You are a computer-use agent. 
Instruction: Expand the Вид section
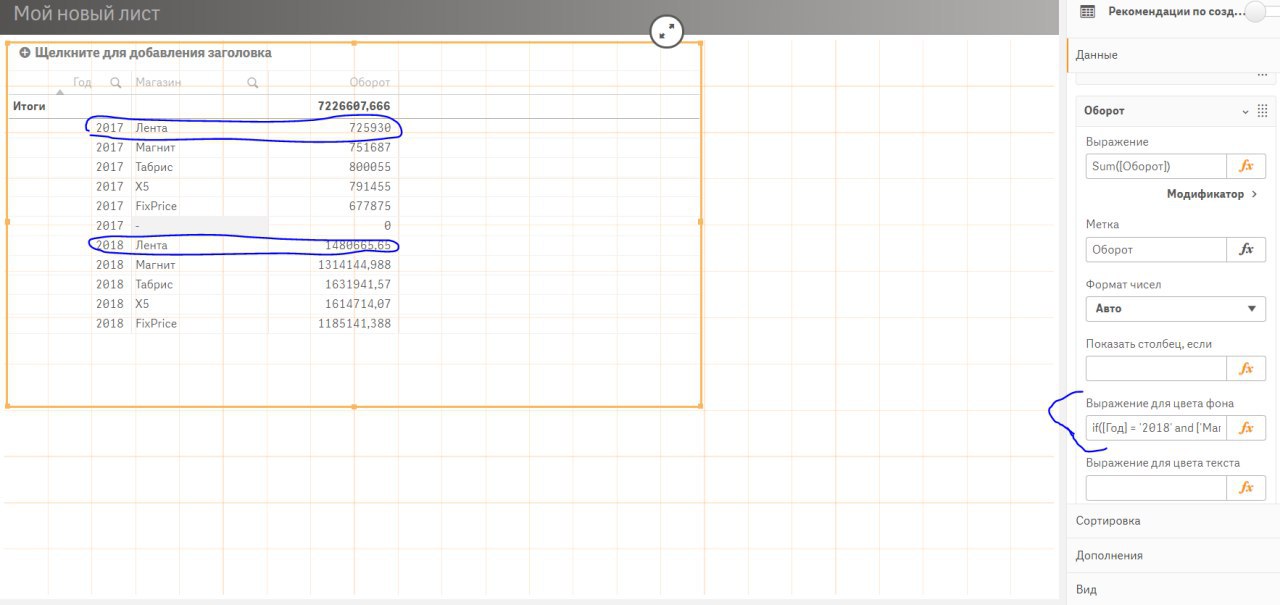click(x=1174, y=590)
